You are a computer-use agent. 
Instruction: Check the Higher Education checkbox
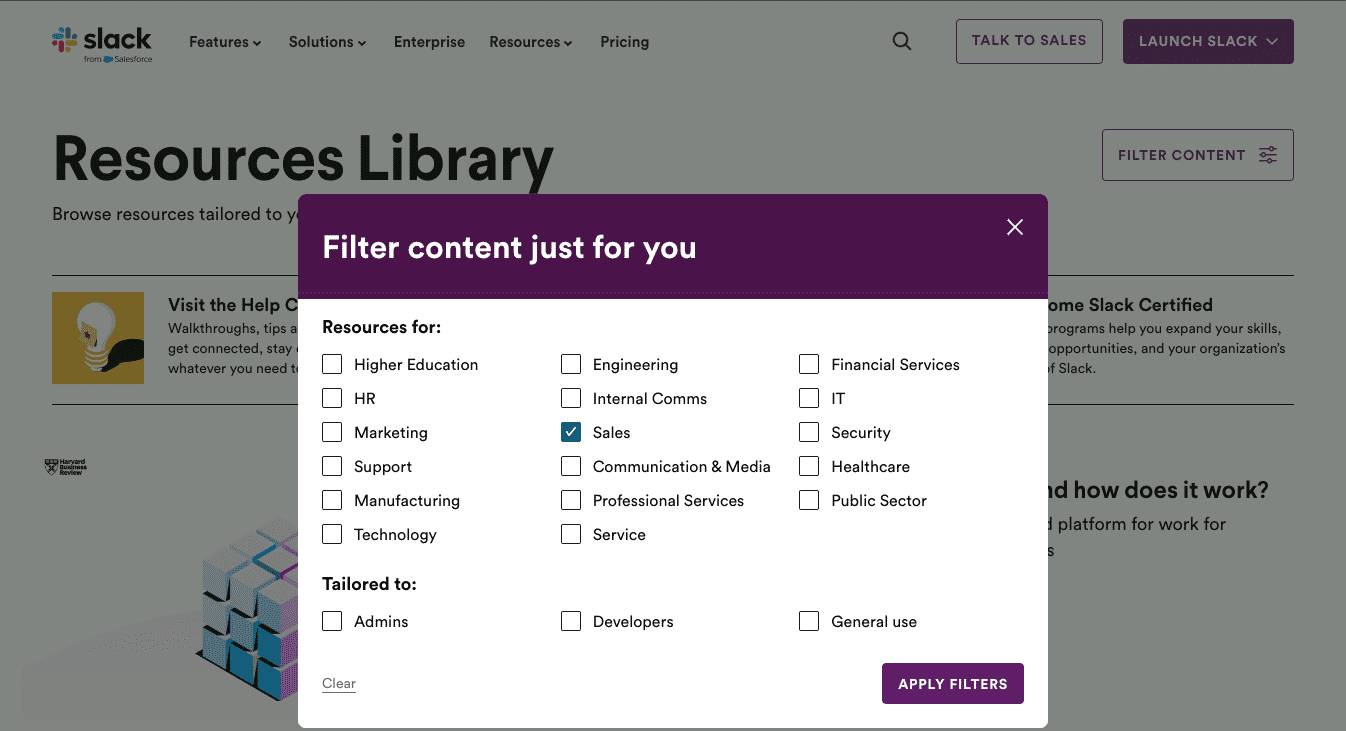[x=332, y=364]
